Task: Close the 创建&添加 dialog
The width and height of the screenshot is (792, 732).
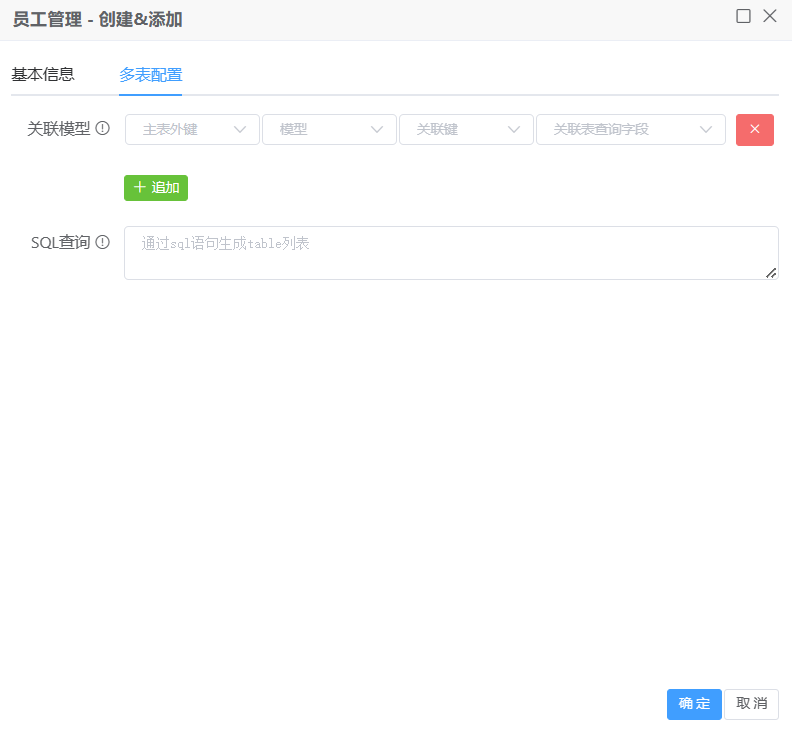Action: (x=769, y=16)
